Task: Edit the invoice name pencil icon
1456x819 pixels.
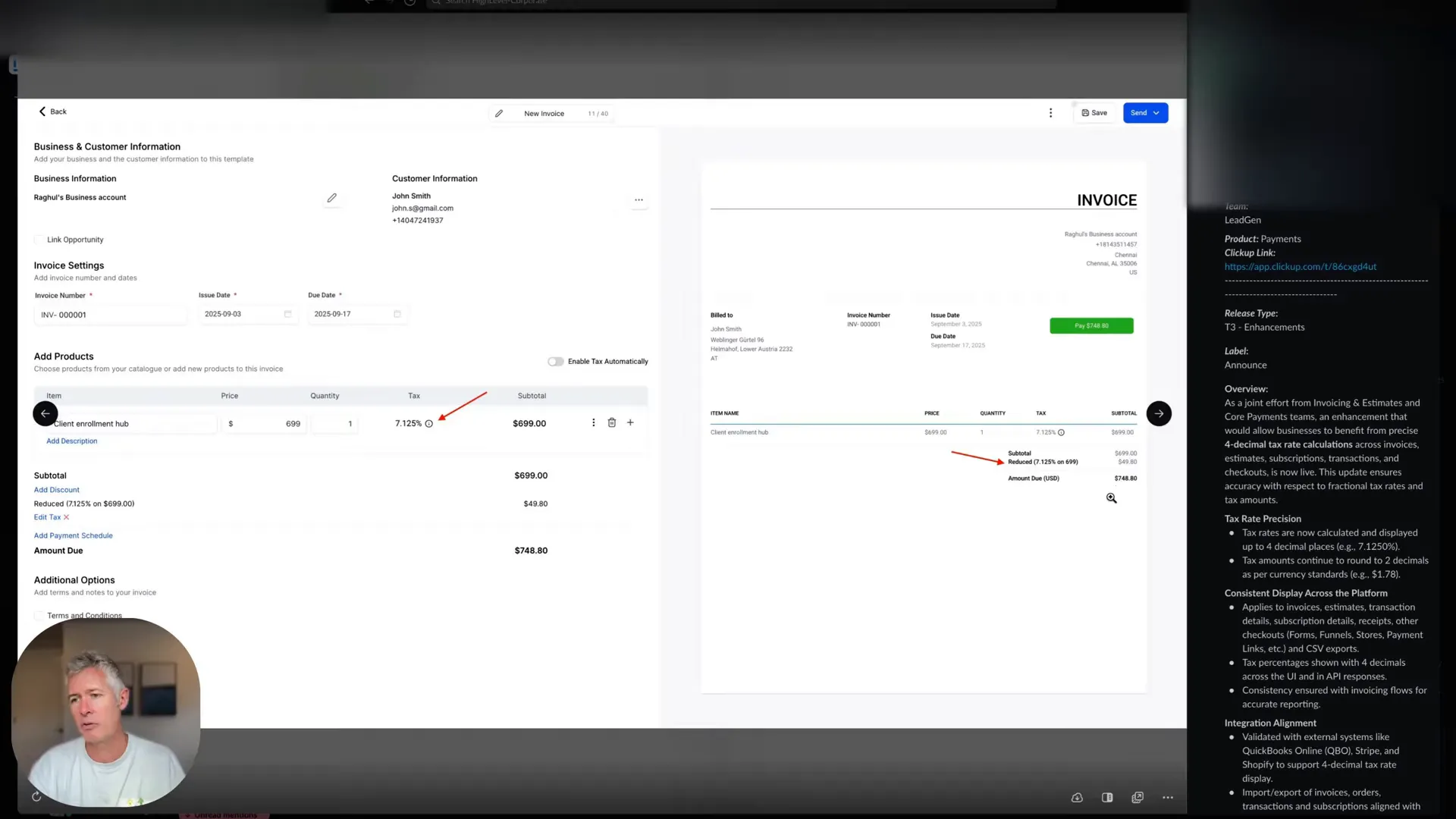Action: pyautogui.click(x=499, y=114)
